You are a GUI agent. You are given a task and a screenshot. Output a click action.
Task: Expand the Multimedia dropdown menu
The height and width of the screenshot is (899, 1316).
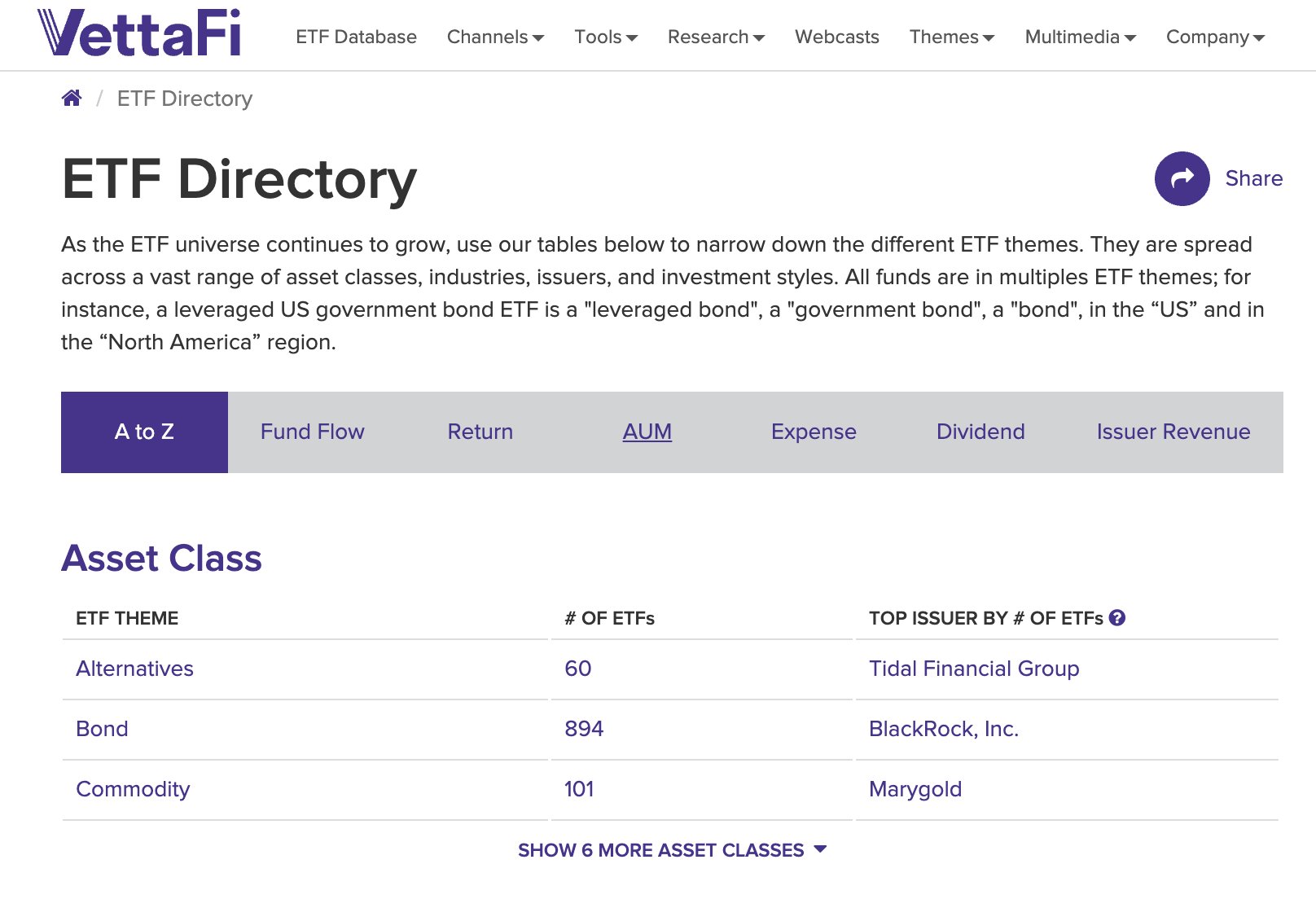[1081, 37]
